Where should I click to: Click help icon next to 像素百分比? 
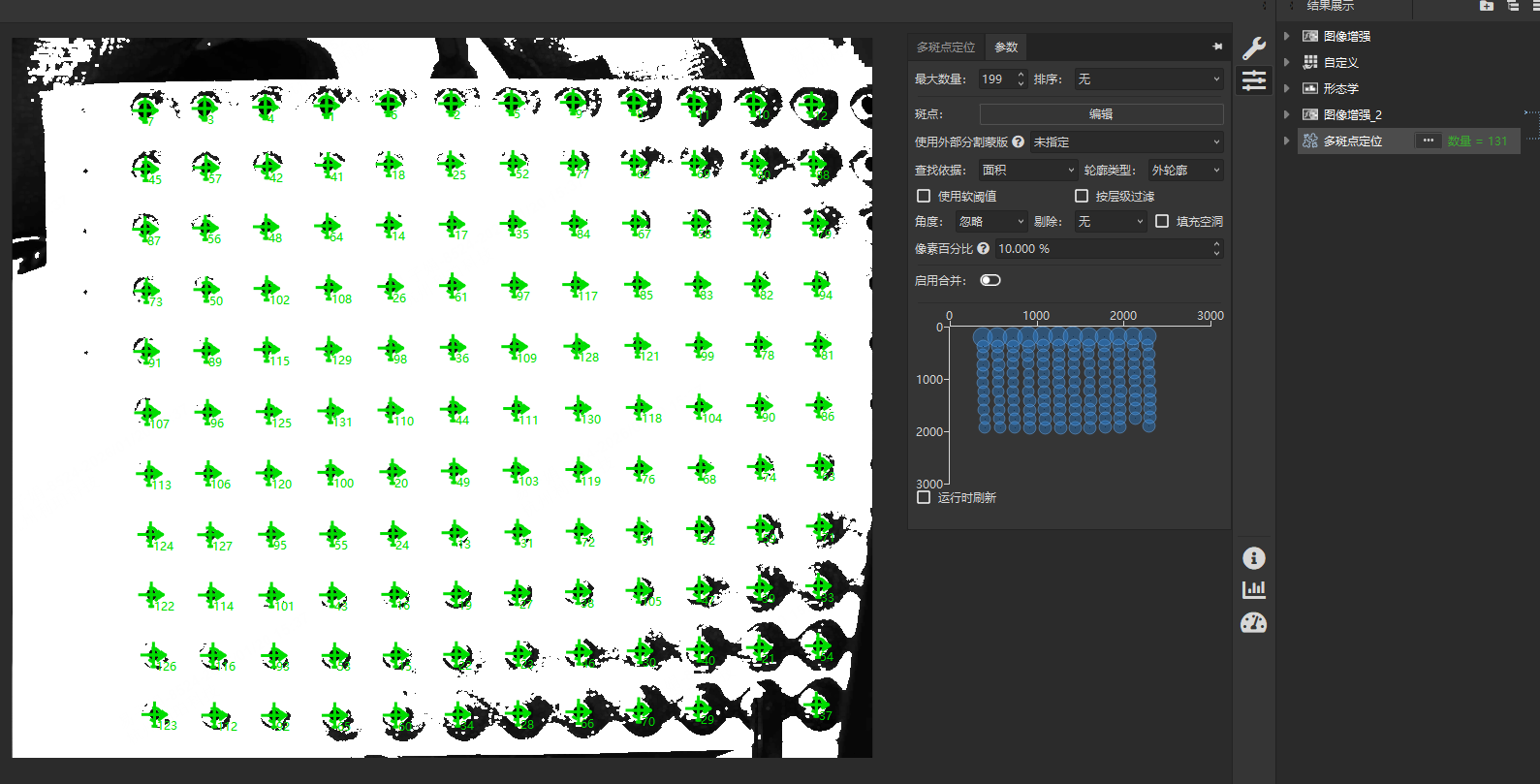coord(984,249)
